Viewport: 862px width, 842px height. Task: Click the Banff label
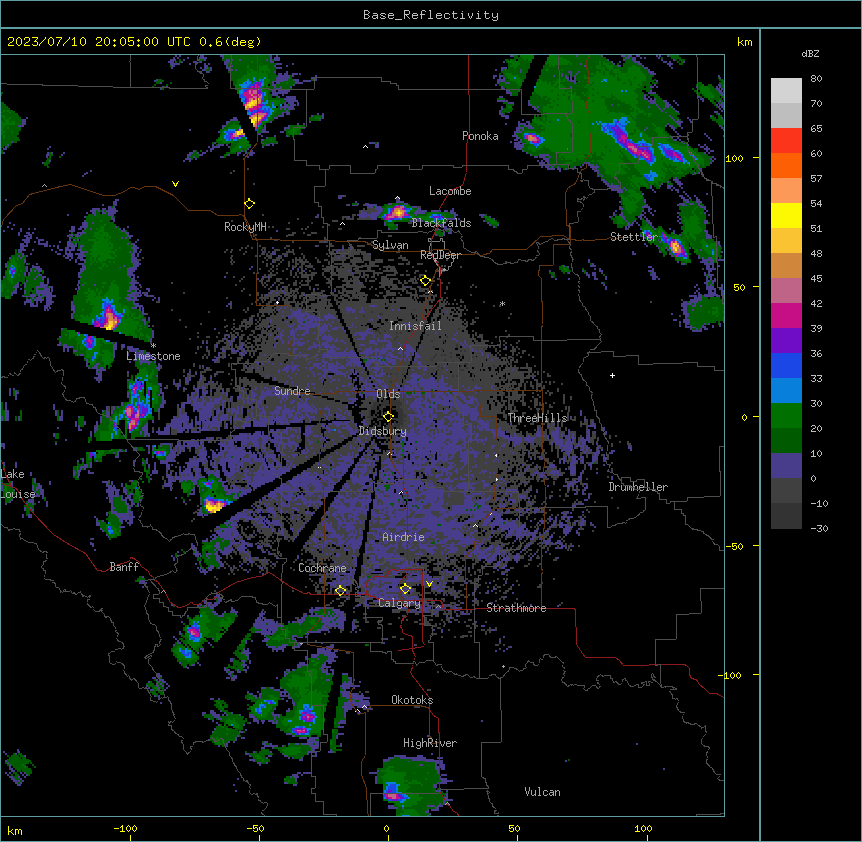(124, 567)
